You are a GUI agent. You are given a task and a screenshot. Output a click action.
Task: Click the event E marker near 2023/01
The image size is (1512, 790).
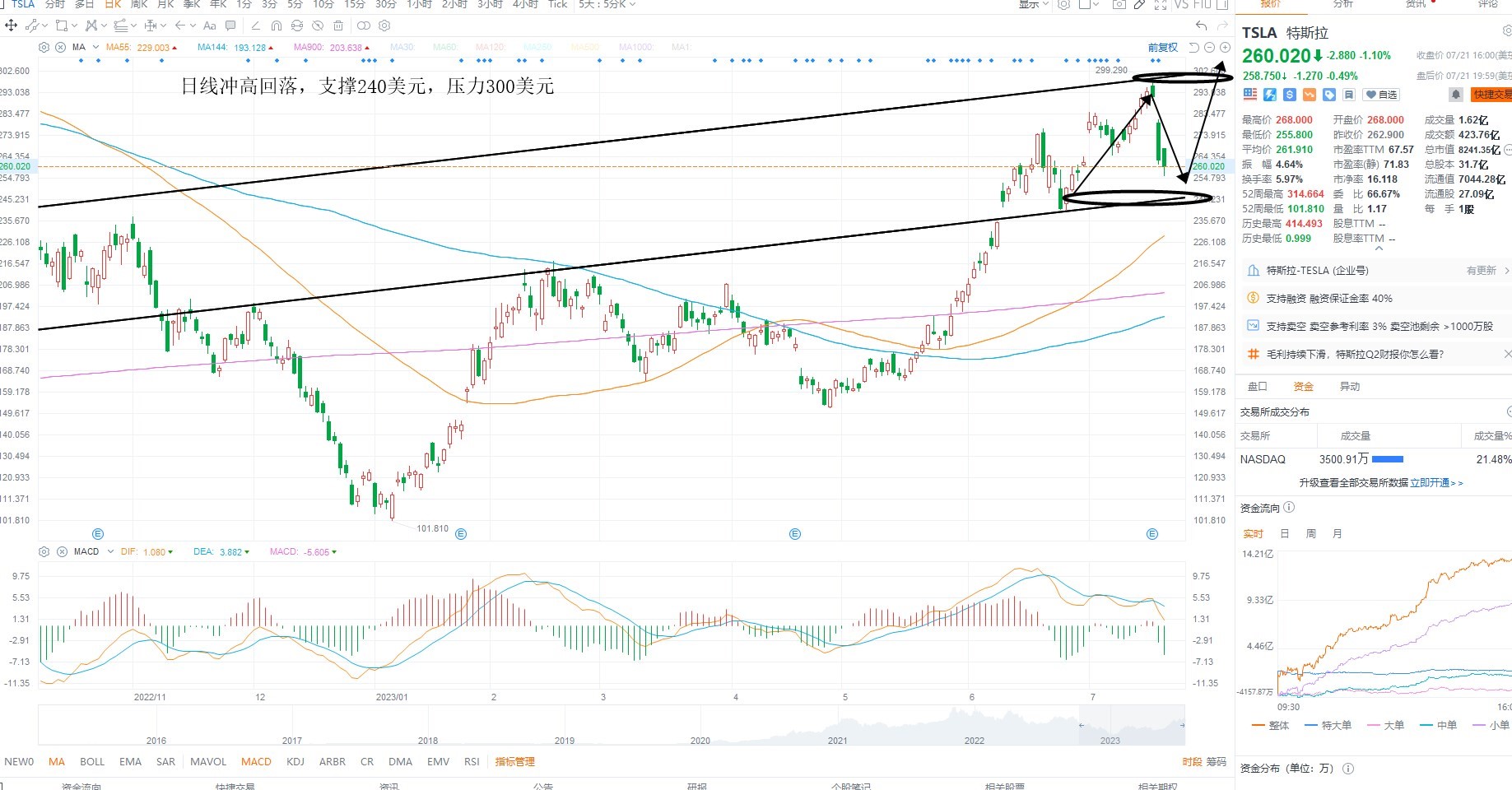point(461,534)
